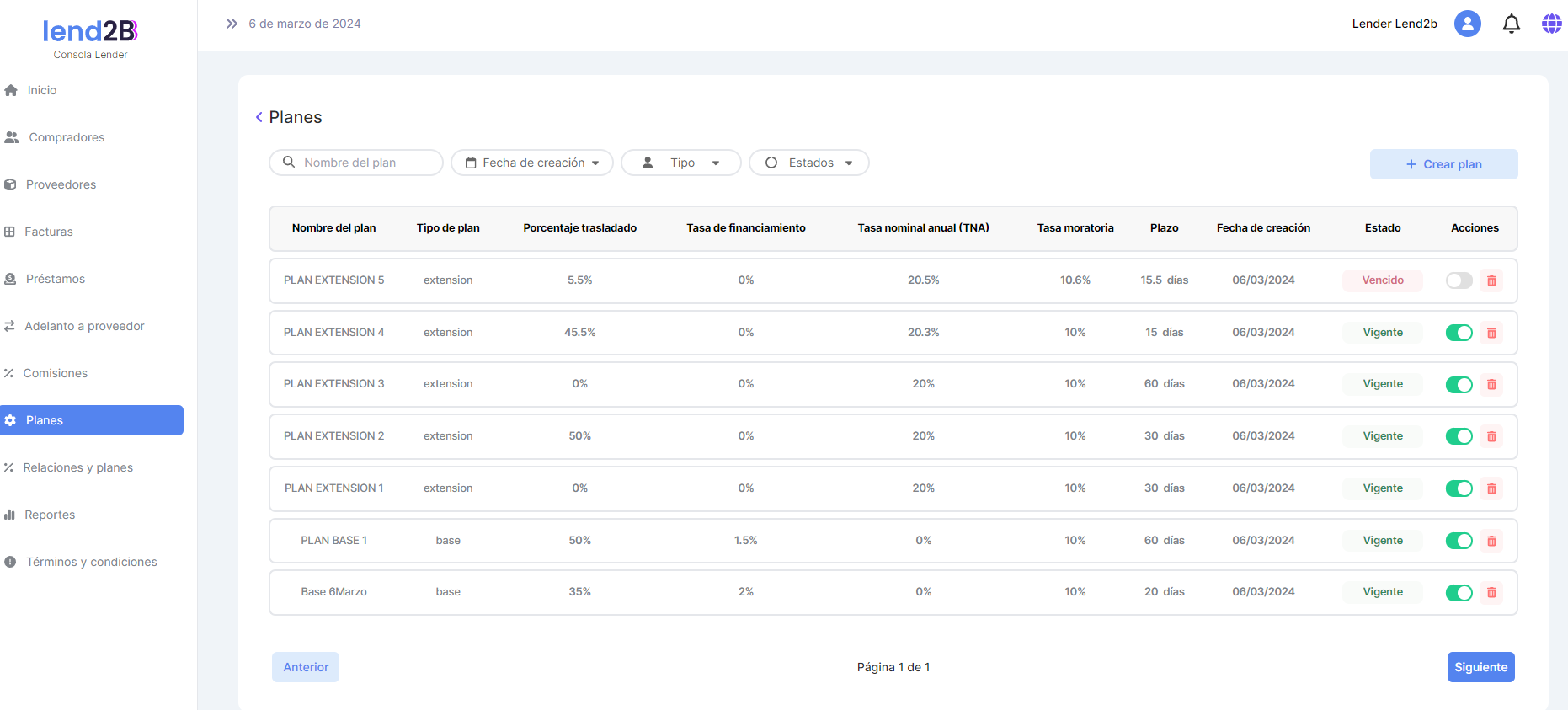Delete PLAN EXTENSION 5 with trash icon
Screen dimensions: 1568x710
pos(1491,280)
